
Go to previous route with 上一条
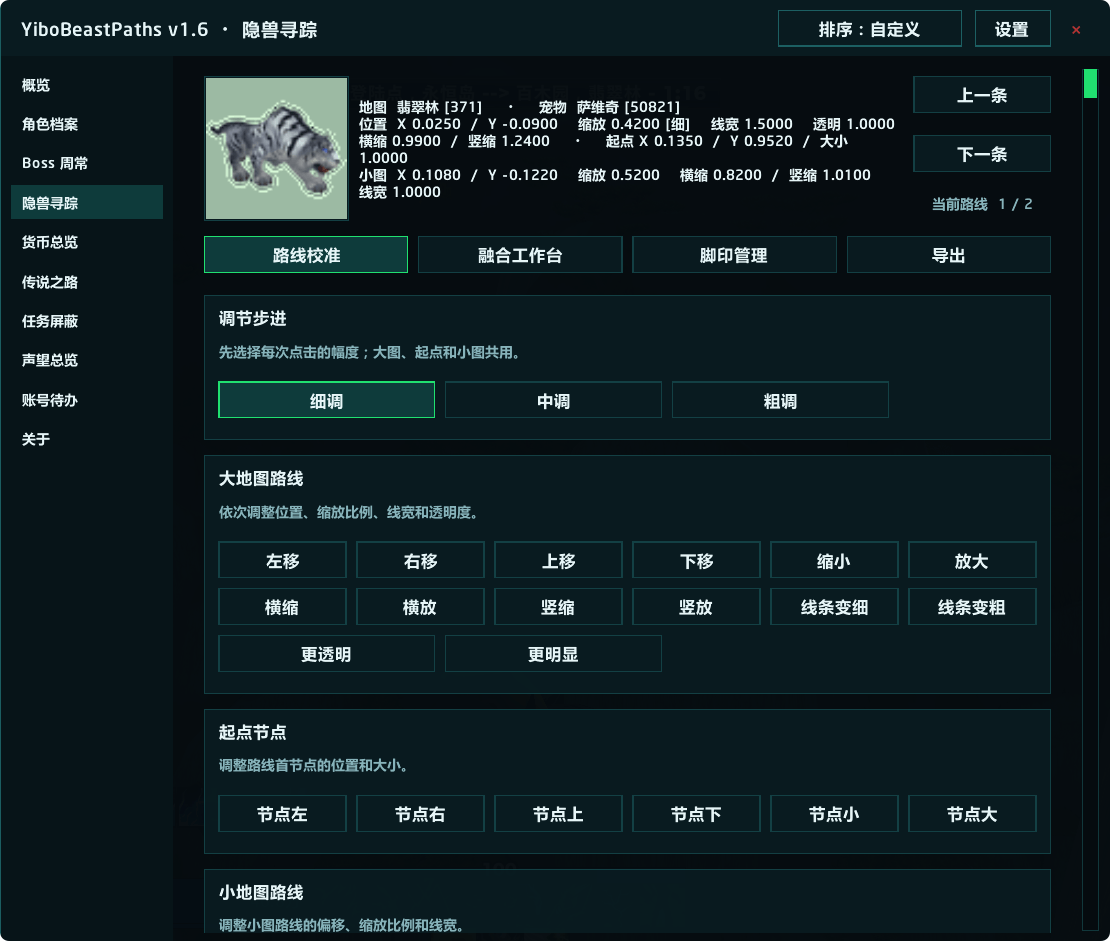point(982,95)
